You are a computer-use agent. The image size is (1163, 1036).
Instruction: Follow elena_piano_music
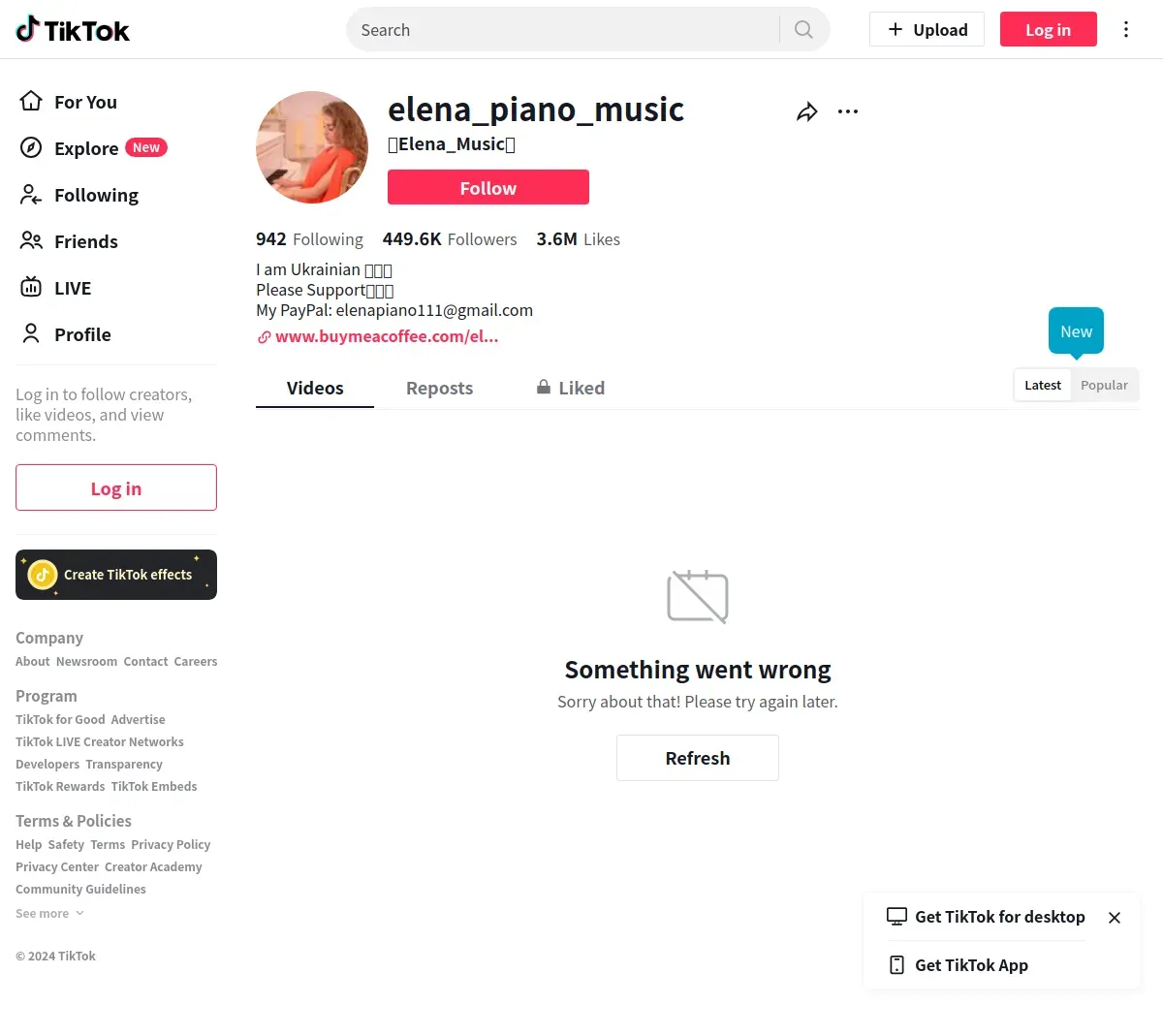[x=488, y=188]
